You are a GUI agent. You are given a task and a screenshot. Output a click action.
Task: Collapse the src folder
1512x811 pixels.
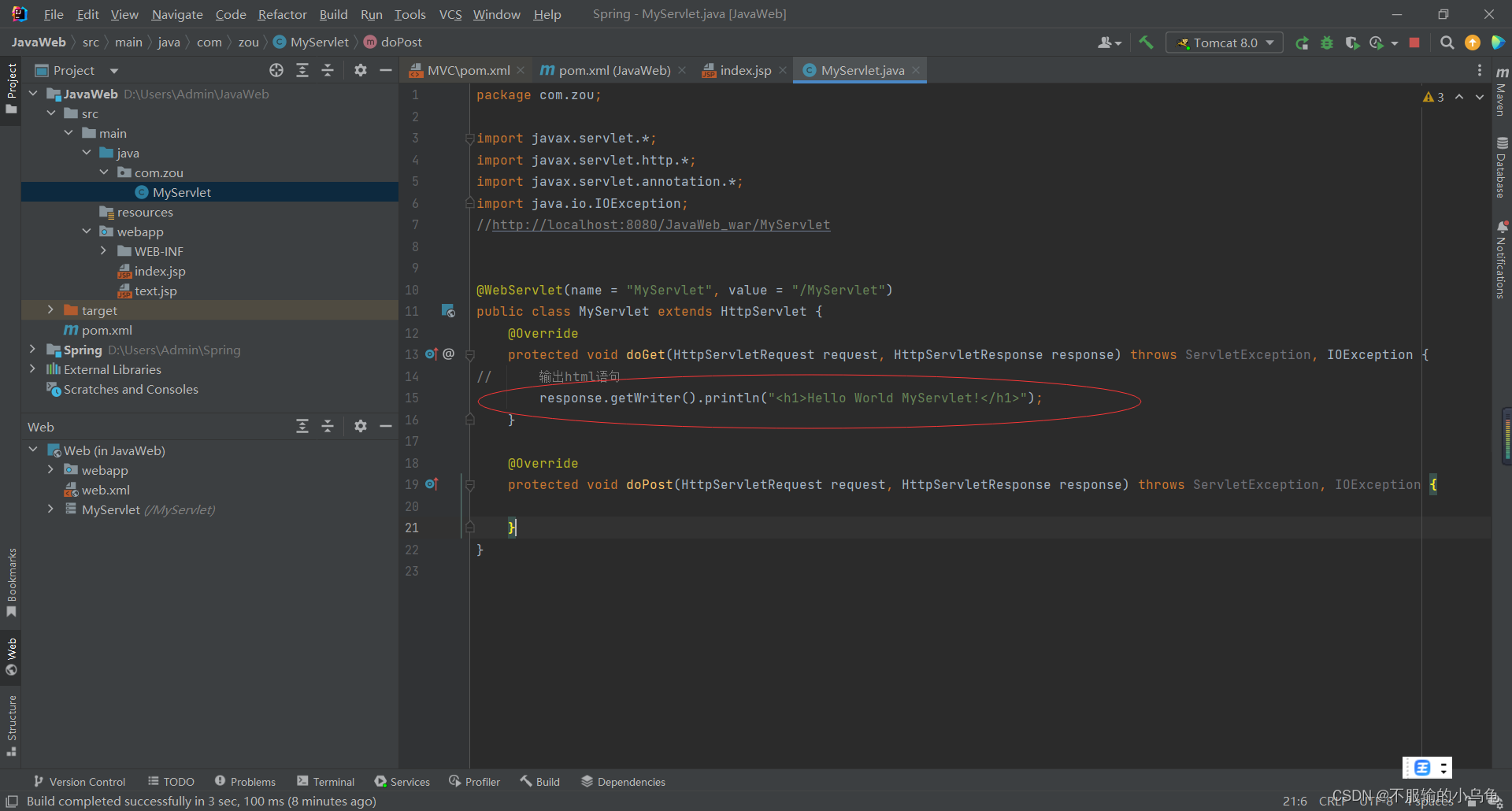51,113
